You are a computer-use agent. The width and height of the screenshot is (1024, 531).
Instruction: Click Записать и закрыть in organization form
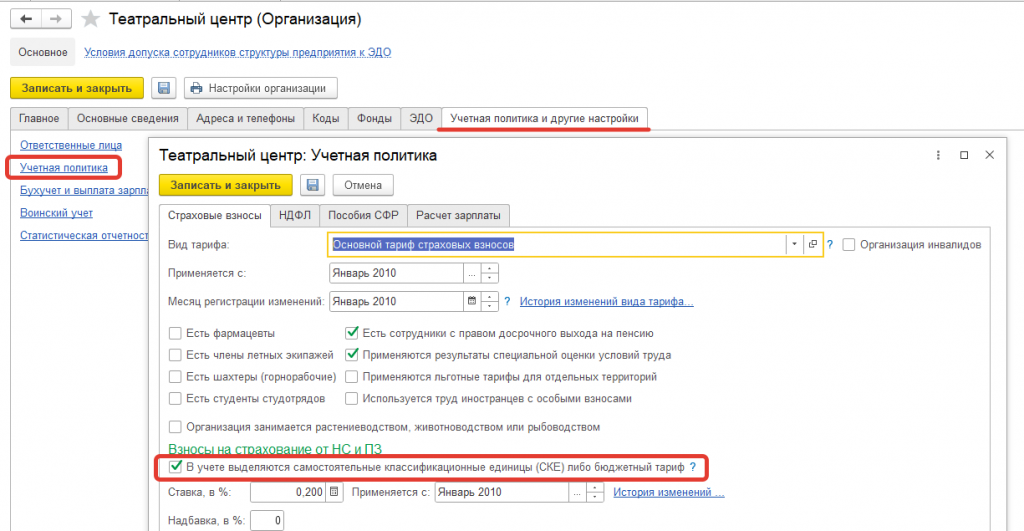coord(77,88)
